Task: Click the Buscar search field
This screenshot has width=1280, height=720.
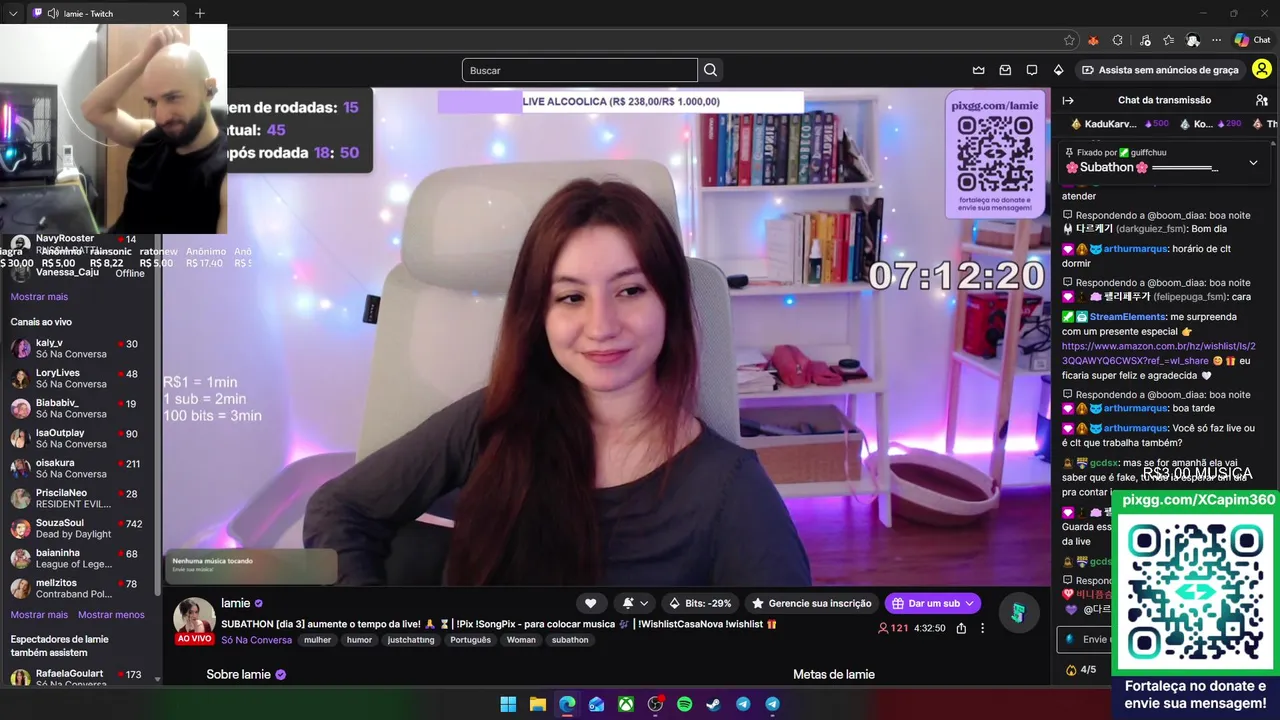Action: [x=580, y=70]
